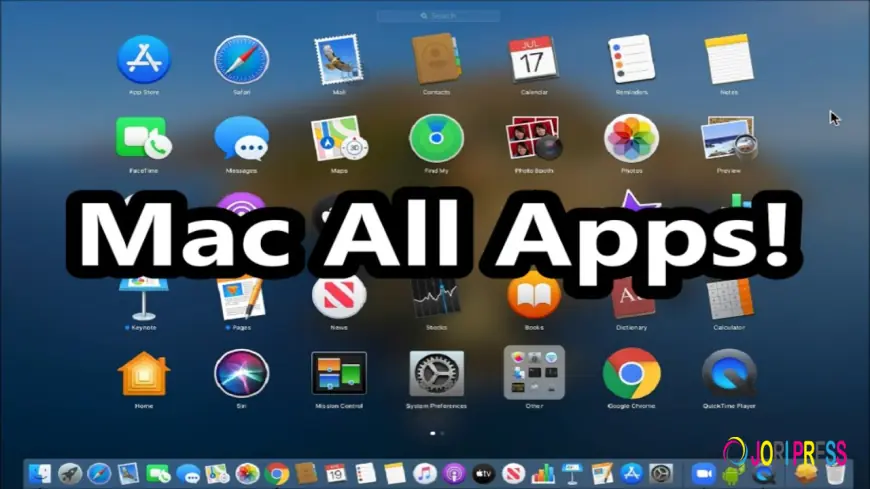Open QuickTime Player from Launchpad grid
Image resolution: width=870 pixels, height=489 pixels.
[729, 374]
